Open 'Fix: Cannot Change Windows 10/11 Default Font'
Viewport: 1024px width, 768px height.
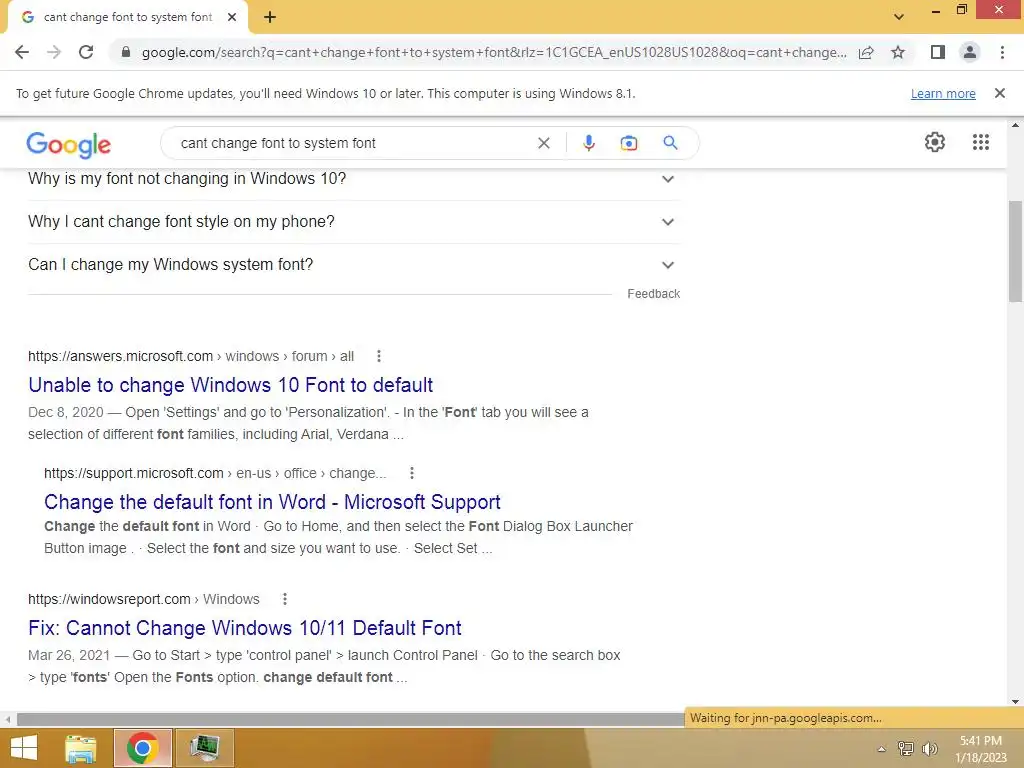point(245,628)
